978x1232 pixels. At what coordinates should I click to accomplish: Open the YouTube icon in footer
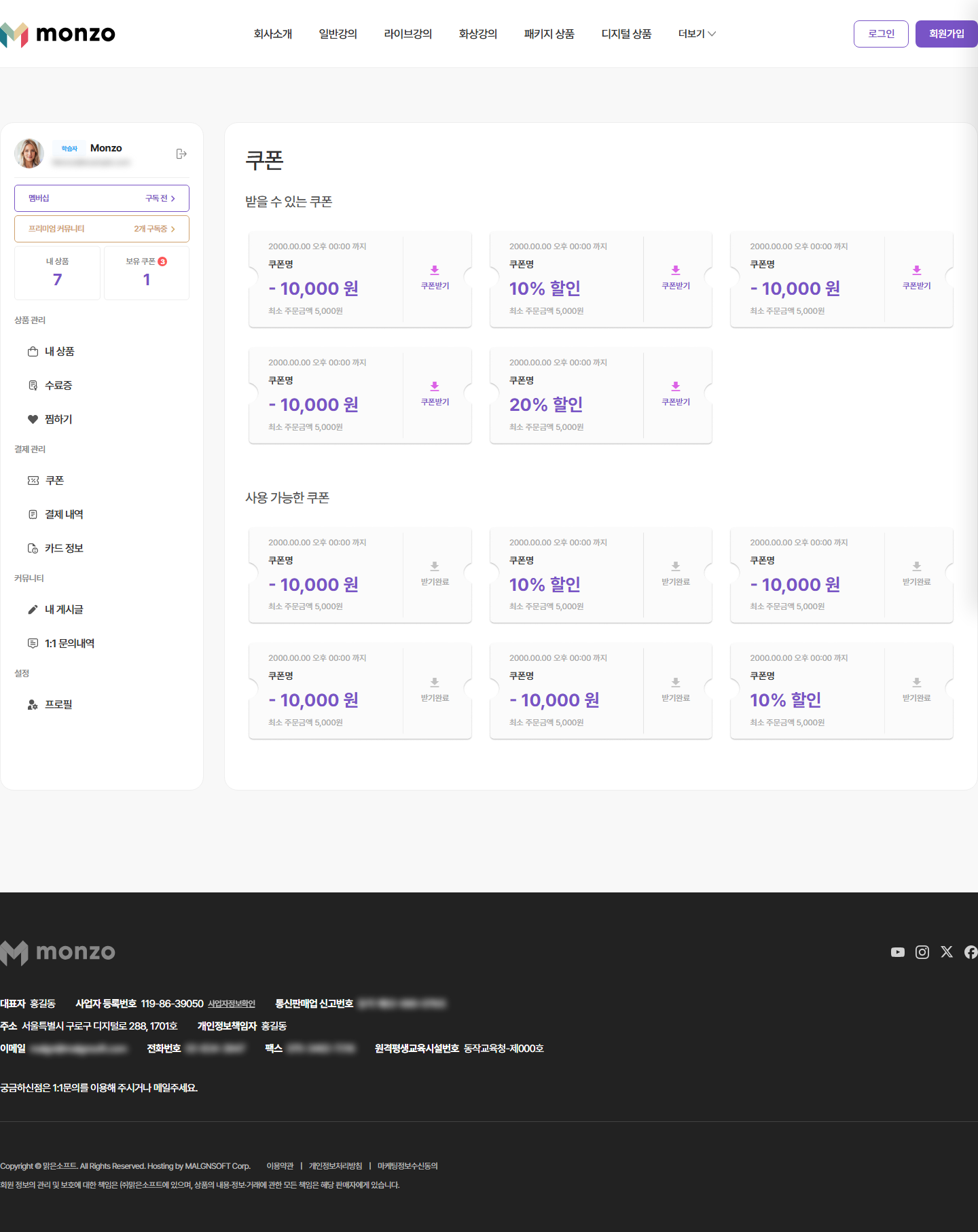point(898,952)
